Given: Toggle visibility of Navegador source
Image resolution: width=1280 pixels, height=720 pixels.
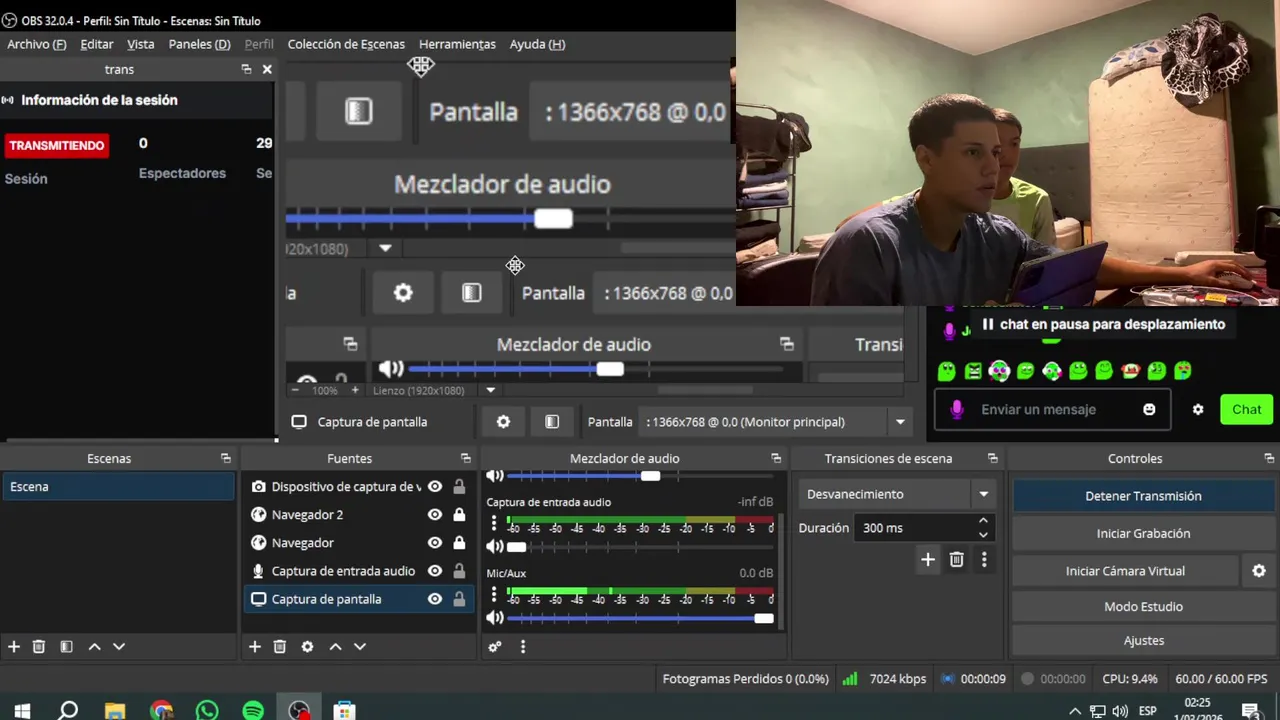Looking at the screenshot, I should [x=435, y=543].
